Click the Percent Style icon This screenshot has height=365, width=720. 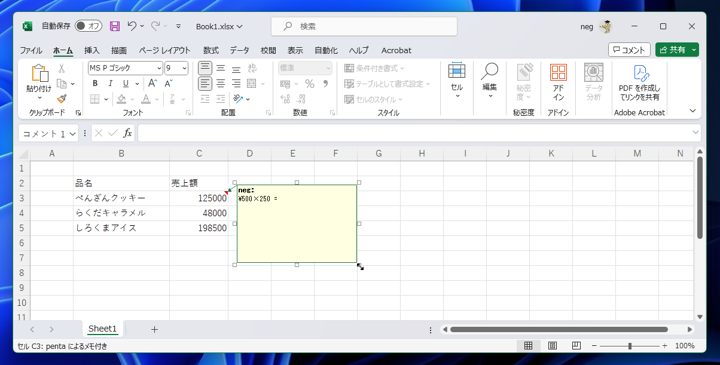(309, 84)
